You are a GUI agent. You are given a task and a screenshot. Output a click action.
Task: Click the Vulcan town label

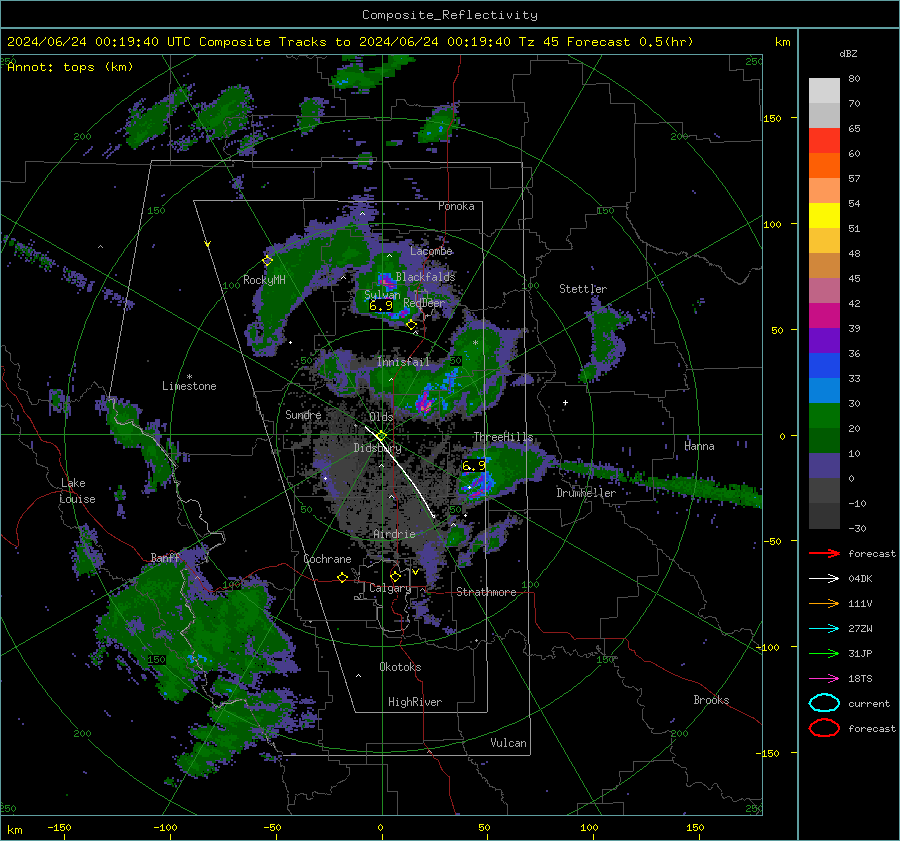pos(508,743)
